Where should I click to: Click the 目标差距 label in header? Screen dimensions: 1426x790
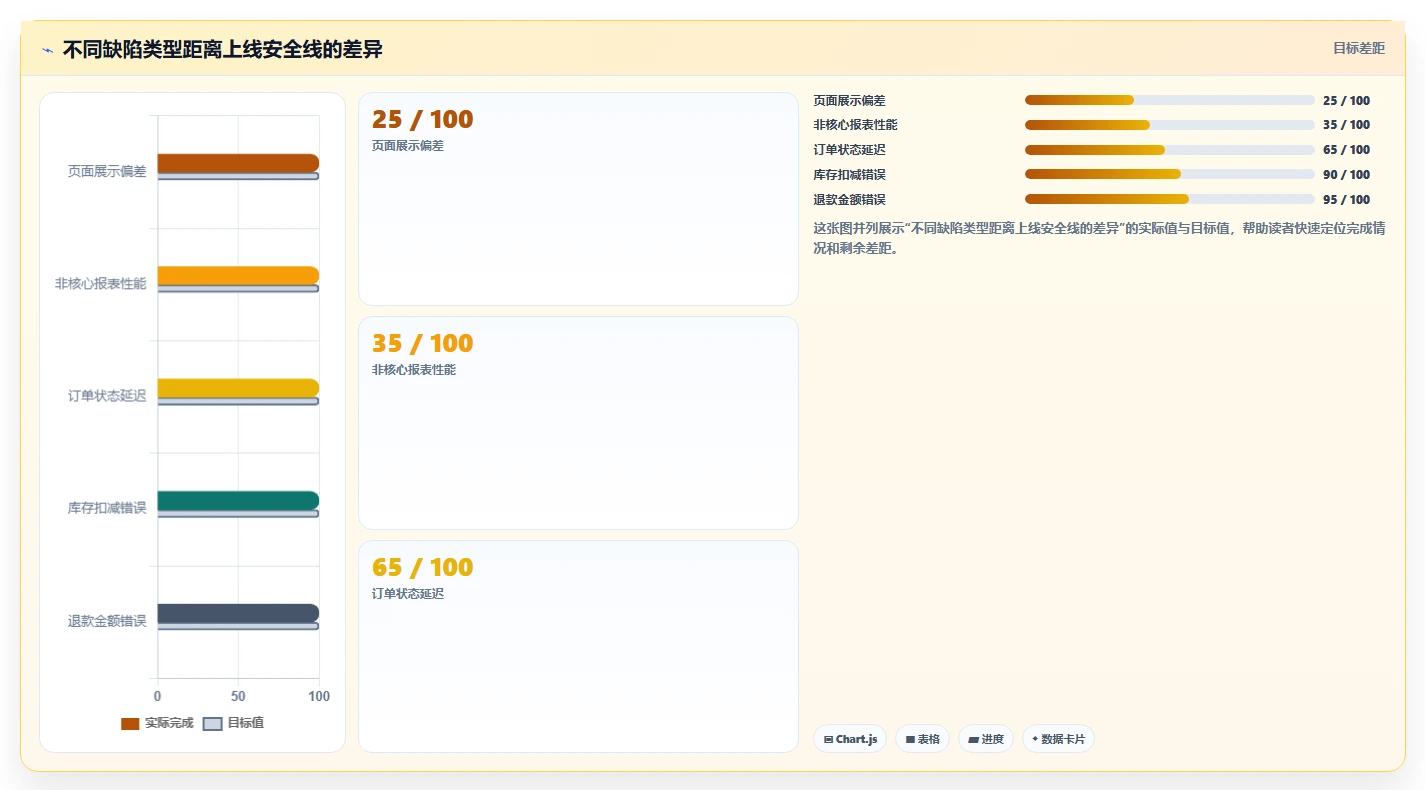click(1359, 48)
